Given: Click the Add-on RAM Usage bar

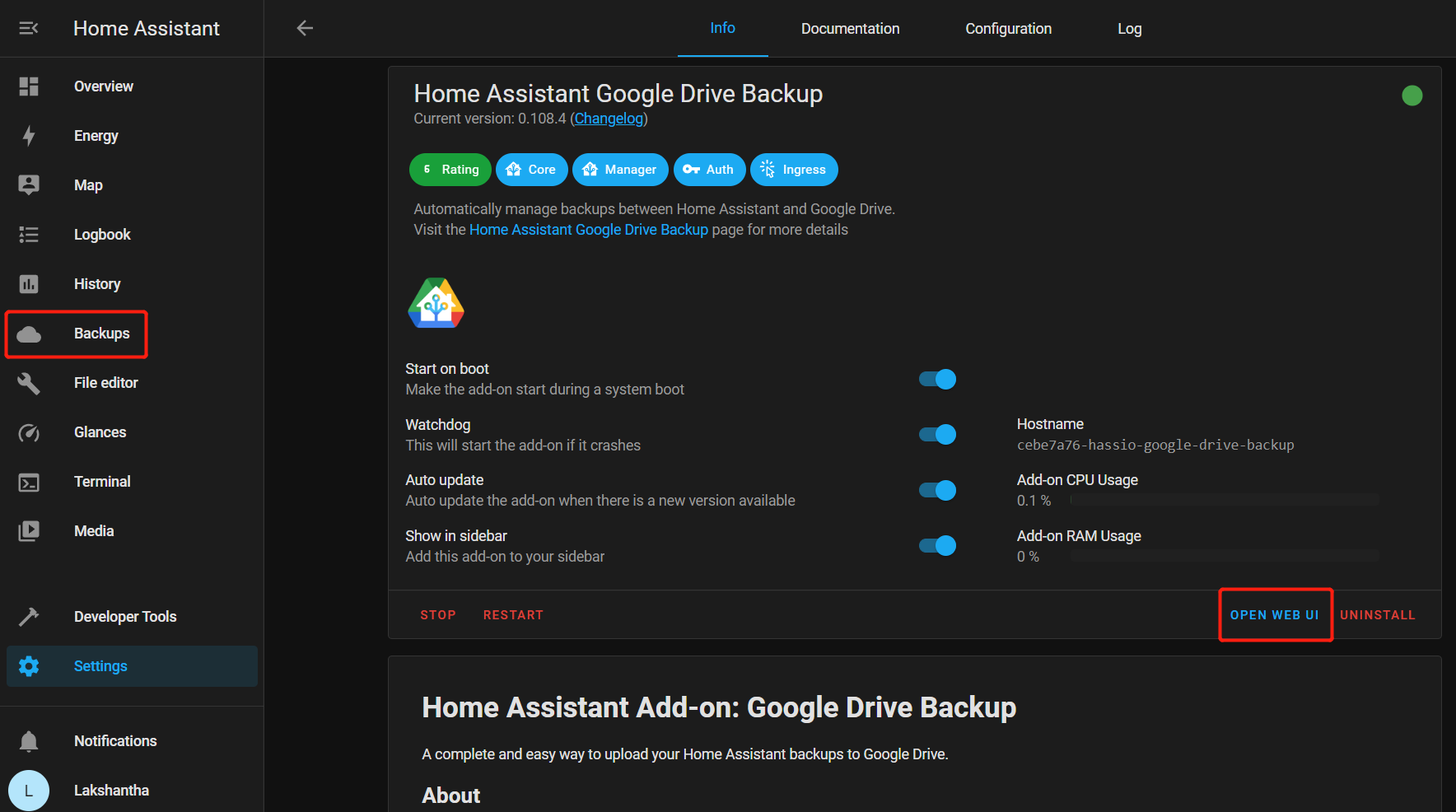Looking at the screenshot, I should [x=1225, y=556].
